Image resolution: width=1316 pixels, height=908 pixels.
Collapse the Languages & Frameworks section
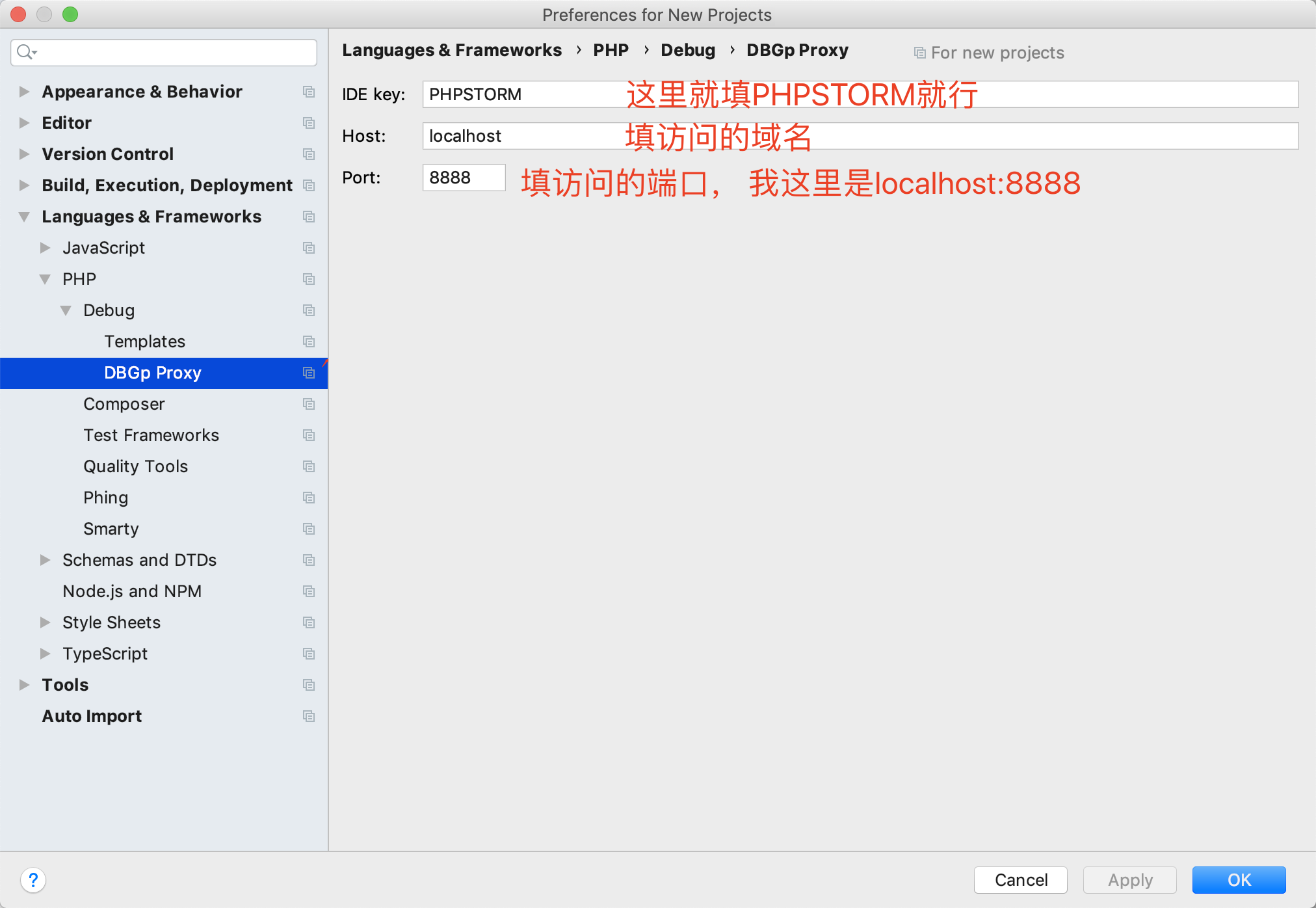[24, 217]
